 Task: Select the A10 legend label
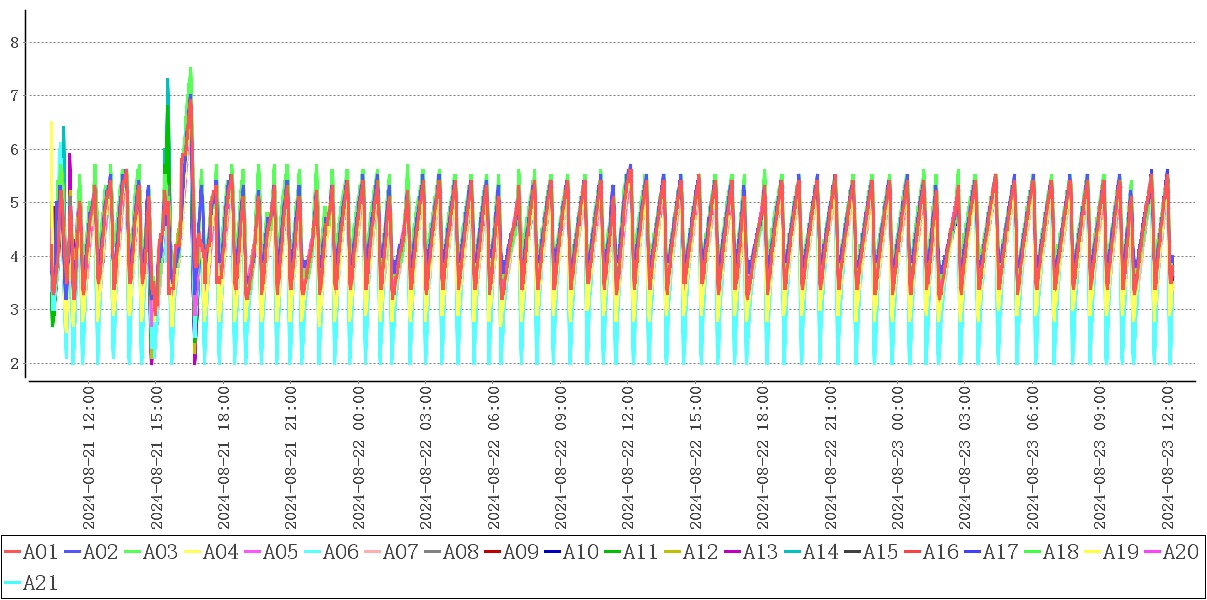pos(580,551)
